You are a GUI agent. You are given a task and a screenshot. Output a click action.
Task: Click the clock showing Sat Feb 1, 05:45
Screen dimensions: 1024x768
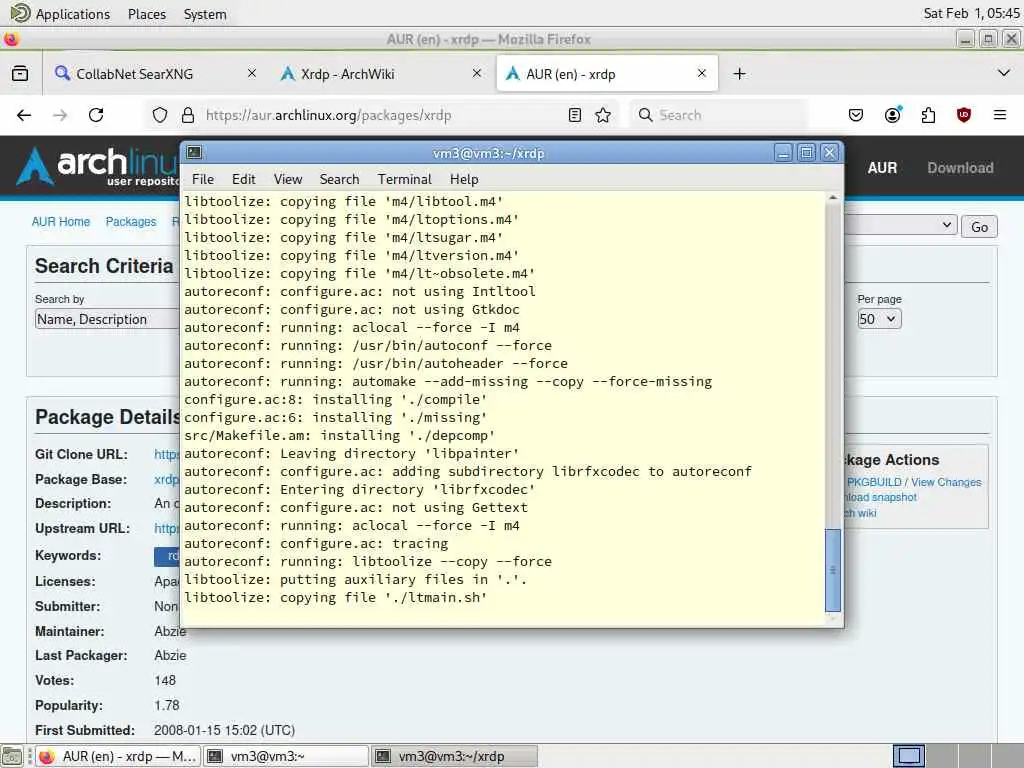pos(971,13)
